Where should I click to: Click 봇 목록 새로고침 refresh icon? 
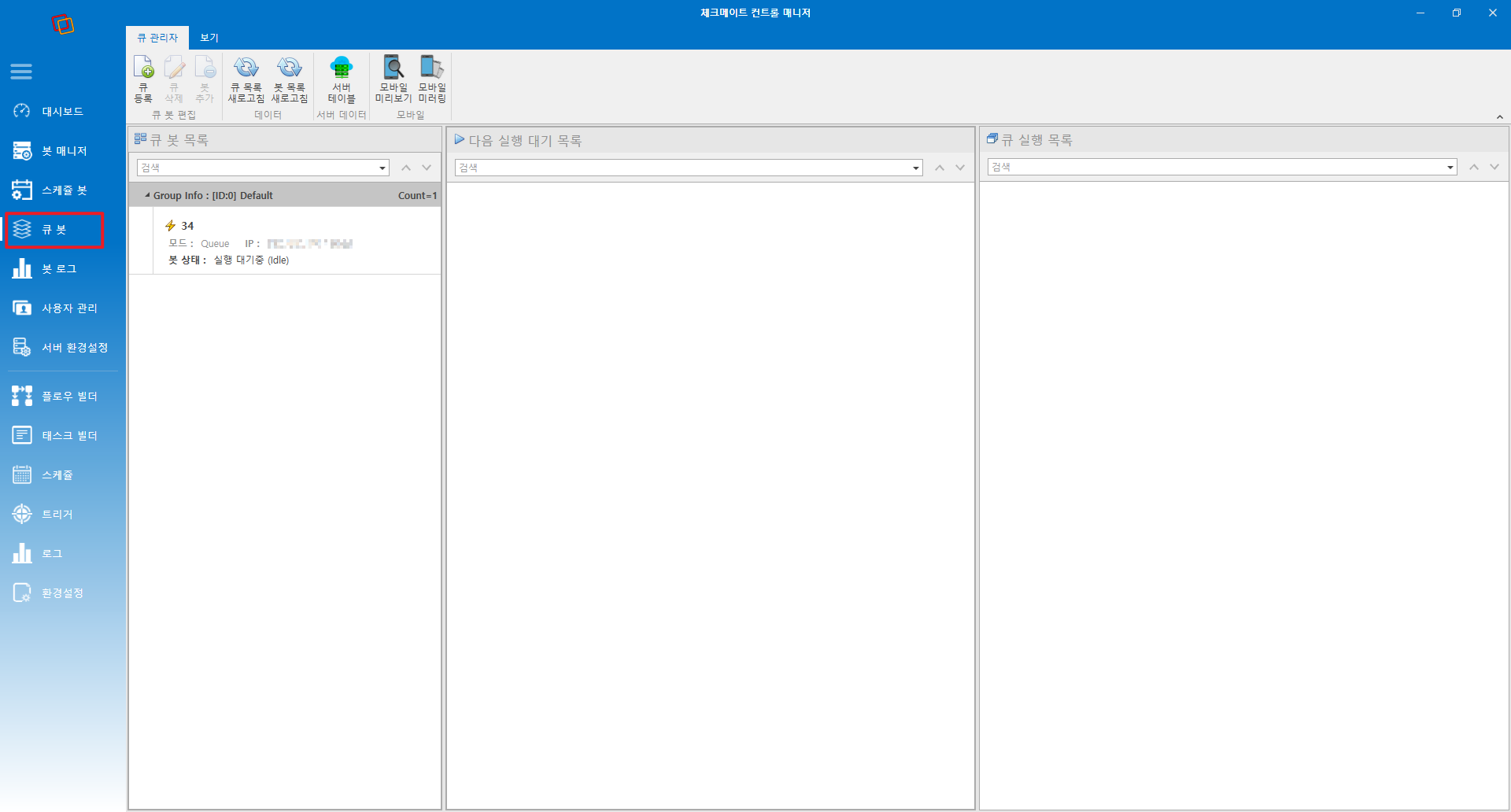(290, 79)
